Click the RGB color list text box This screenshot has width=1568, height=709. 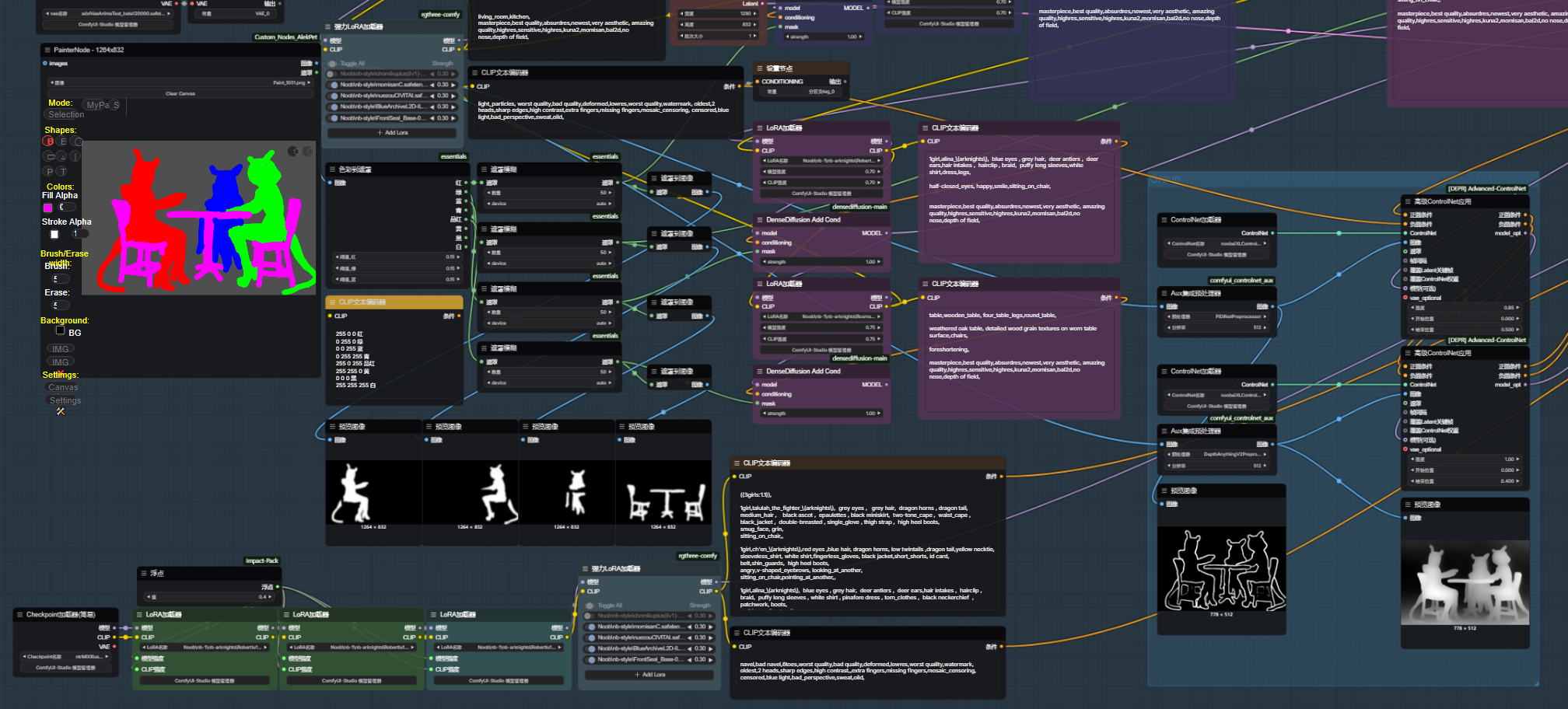(x=395, y=364)
